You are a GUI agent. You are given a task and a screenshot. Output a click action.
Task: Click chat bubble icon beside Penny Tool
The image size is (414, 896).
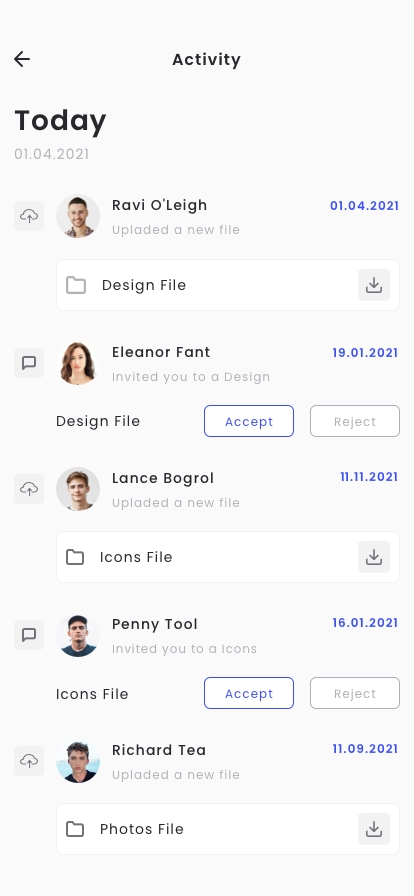pos(29,635)
